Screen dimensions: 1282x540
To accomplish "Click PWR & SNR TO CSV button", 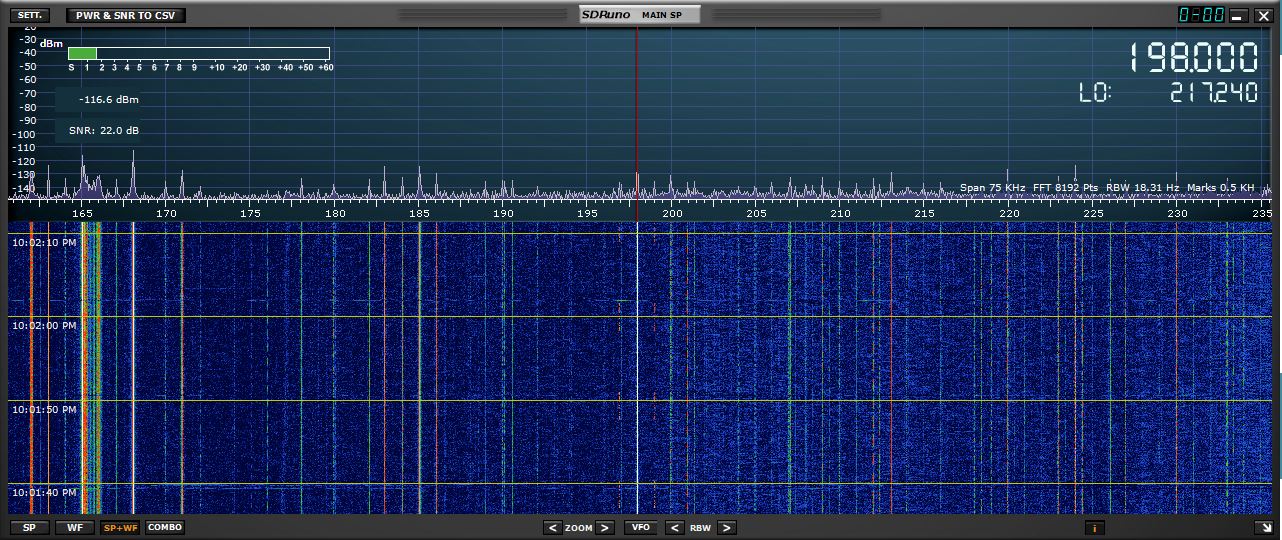I will (x=125, y=15).
